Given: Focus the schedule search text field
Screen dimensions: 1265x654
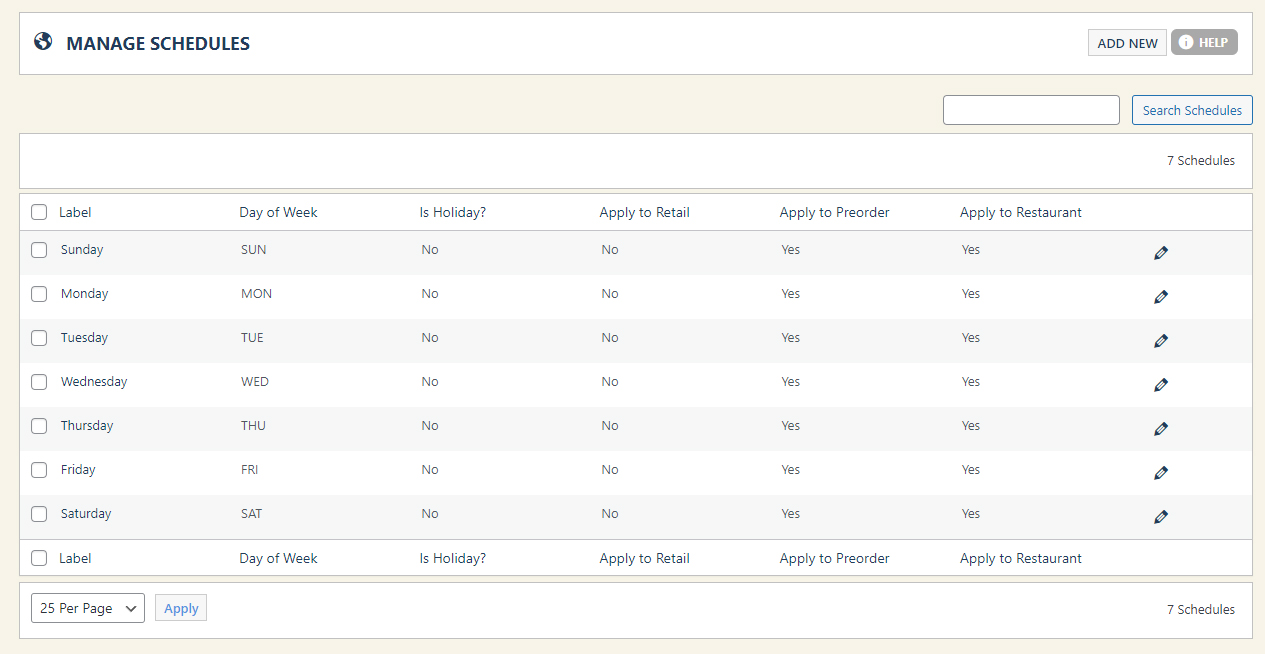Looking at the screenshot, I should (x=1031, y=110).
